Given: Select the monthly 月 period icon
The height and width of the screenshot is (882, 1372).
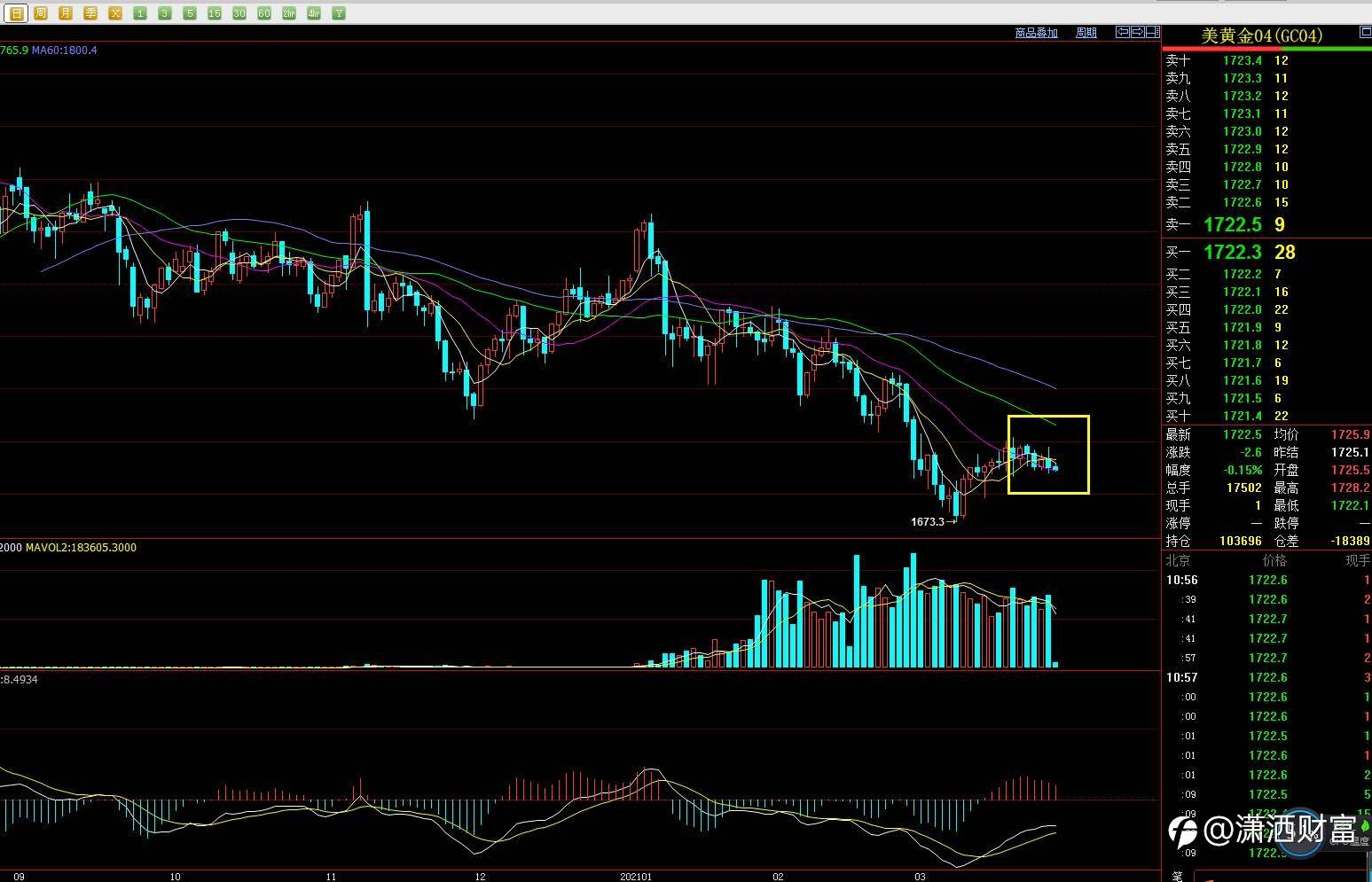Looking at the screenshot, I should tap(66, 13).
